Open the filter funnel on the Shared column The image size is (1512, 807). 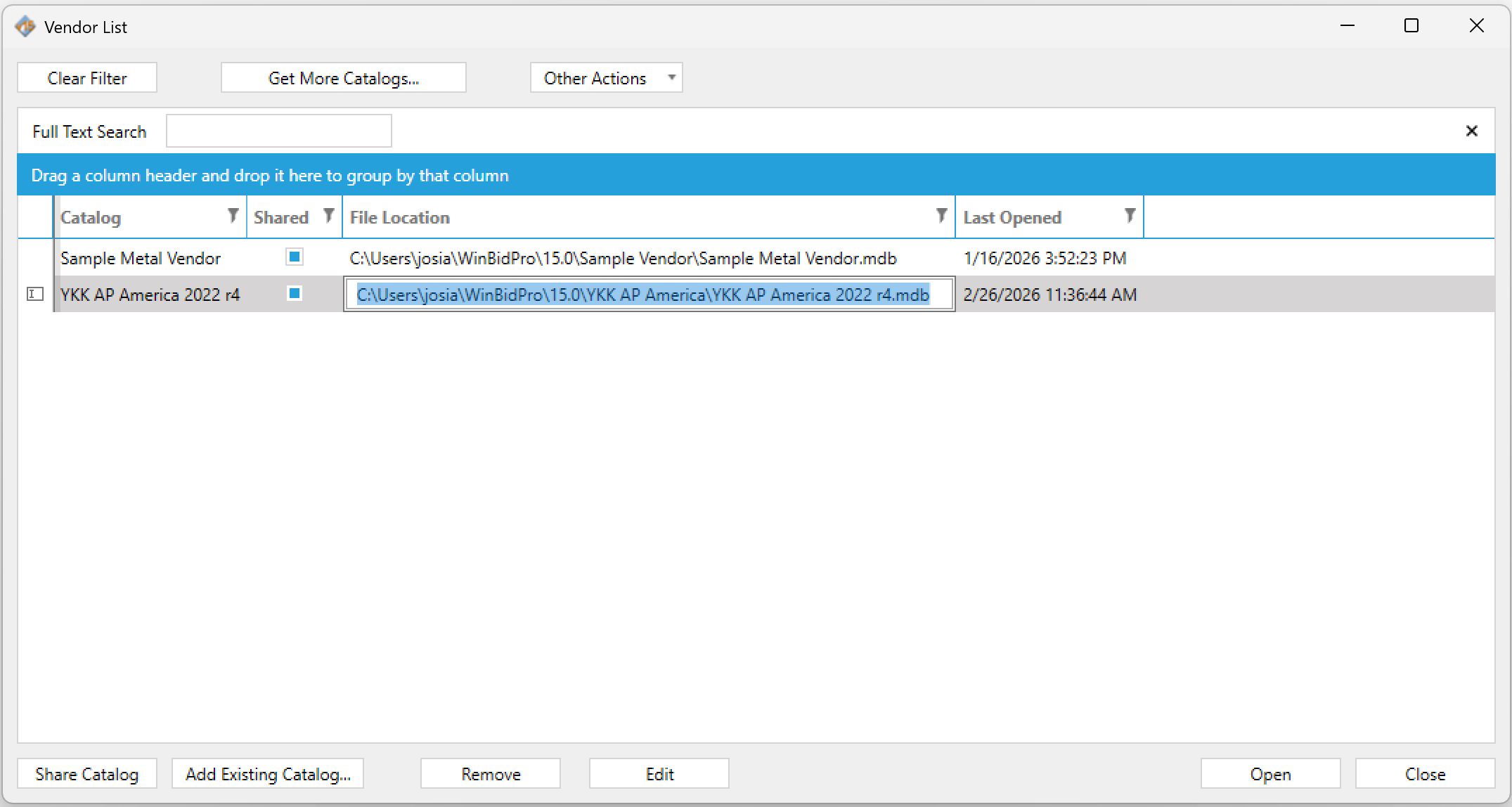click(328, 216)
